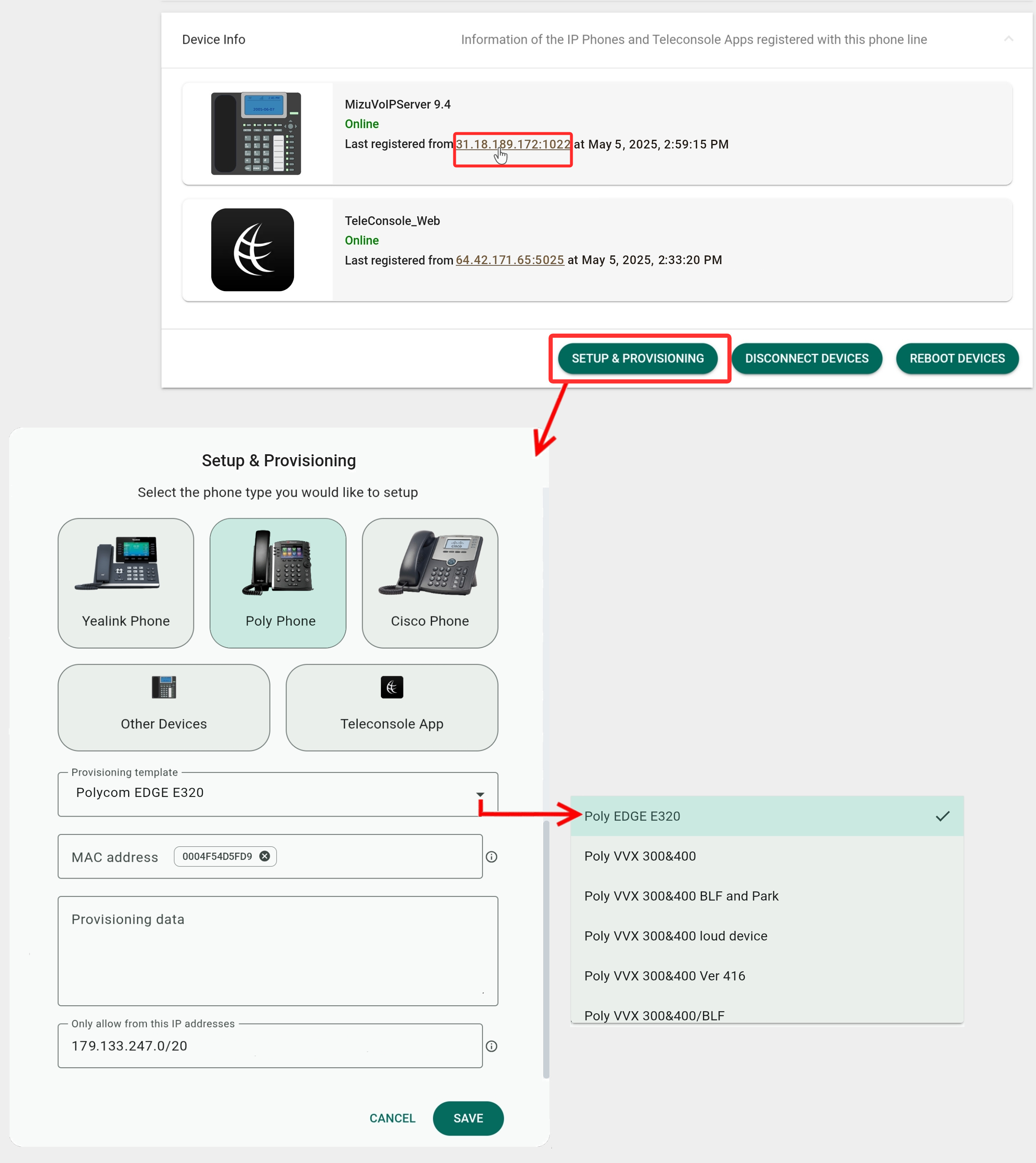Select Poly VVX 300&400 BLF and Park
The height and width of the screenshot is (1163, 1036).
point(681,896)
